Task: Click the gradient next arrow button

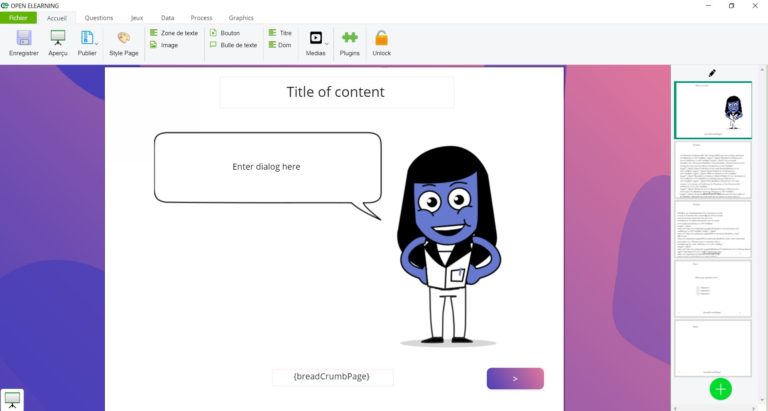Action: coord(515,379)
